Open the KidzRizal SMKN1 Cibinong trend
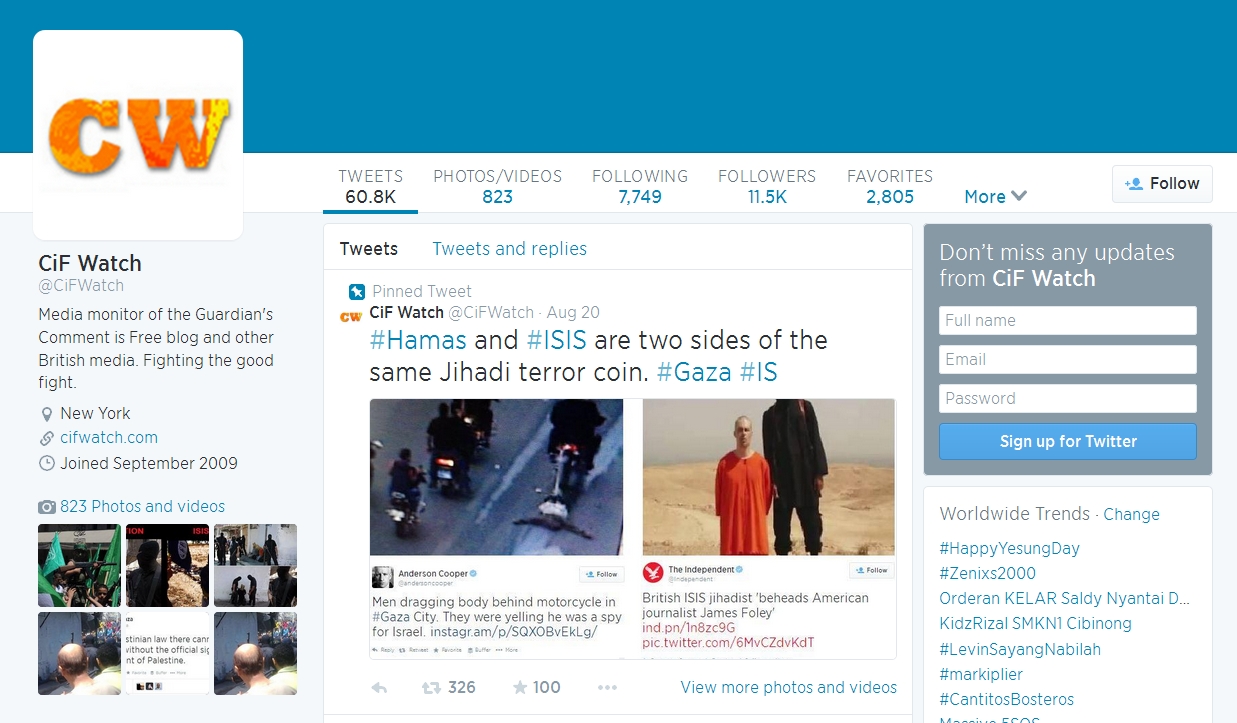 (x=1035, y=624)
